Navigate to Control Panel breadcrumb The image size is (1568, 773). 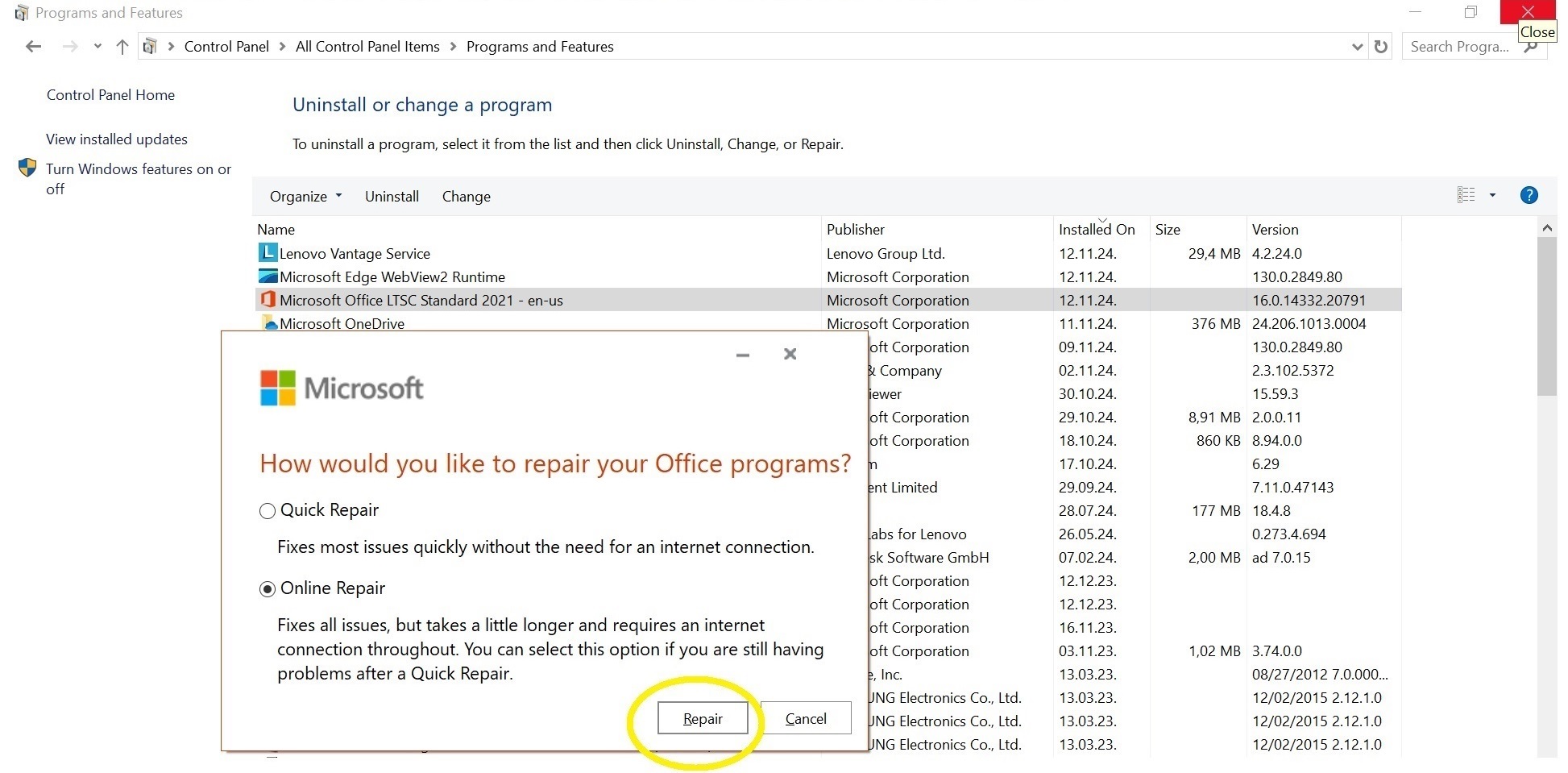point(226,47)
